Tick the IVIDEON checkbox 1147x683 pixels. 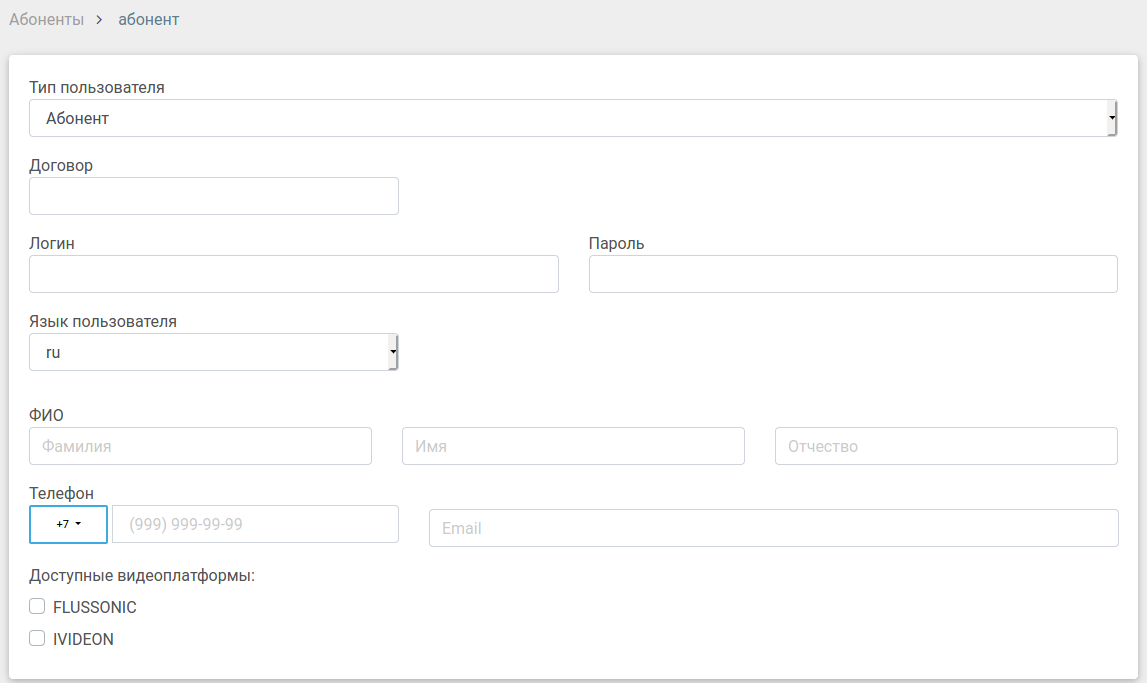(x=37, y=638)
